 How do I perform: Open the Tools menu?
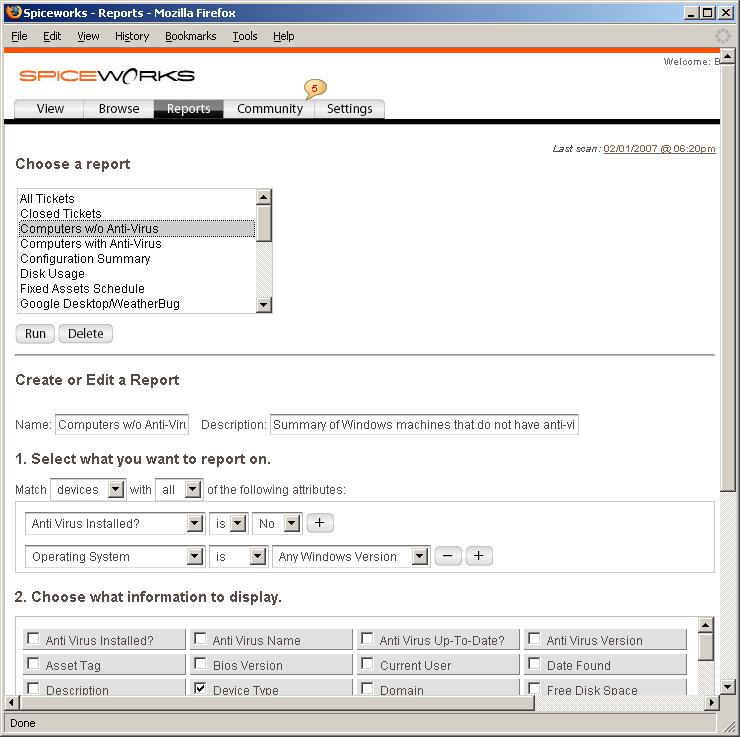245,36
